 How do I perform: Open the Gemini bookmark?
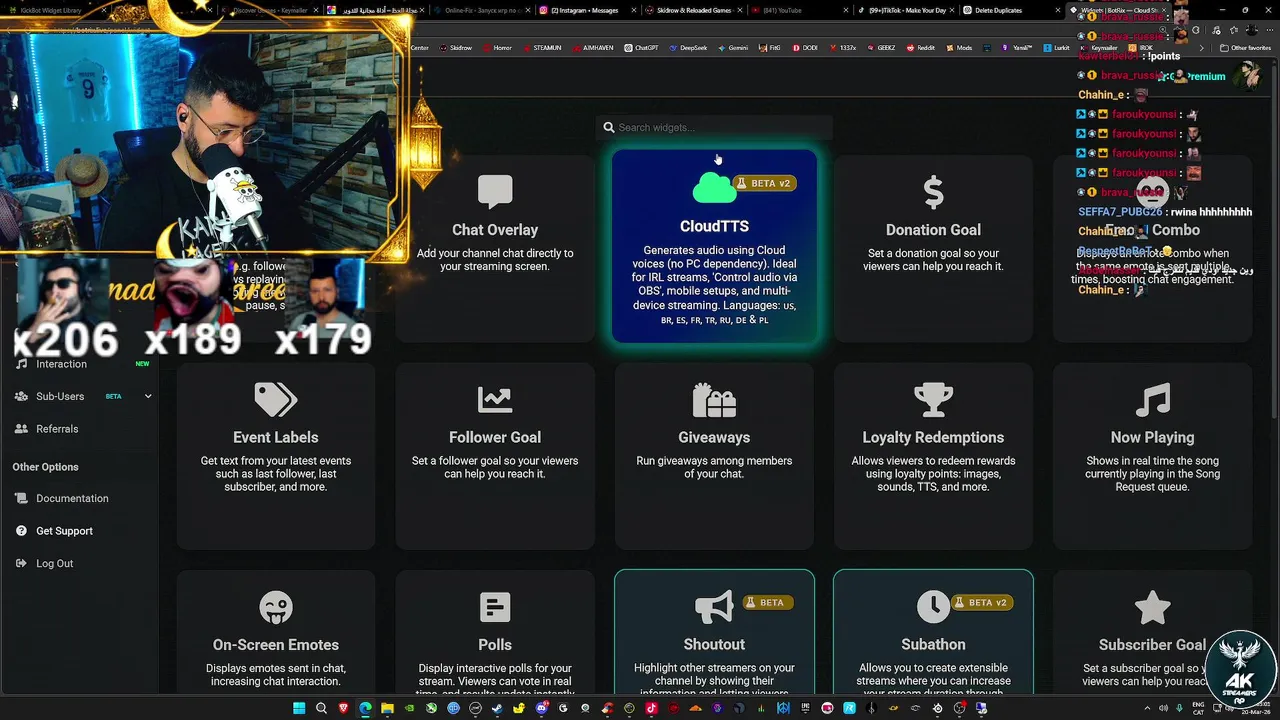[x=733, y=48]
